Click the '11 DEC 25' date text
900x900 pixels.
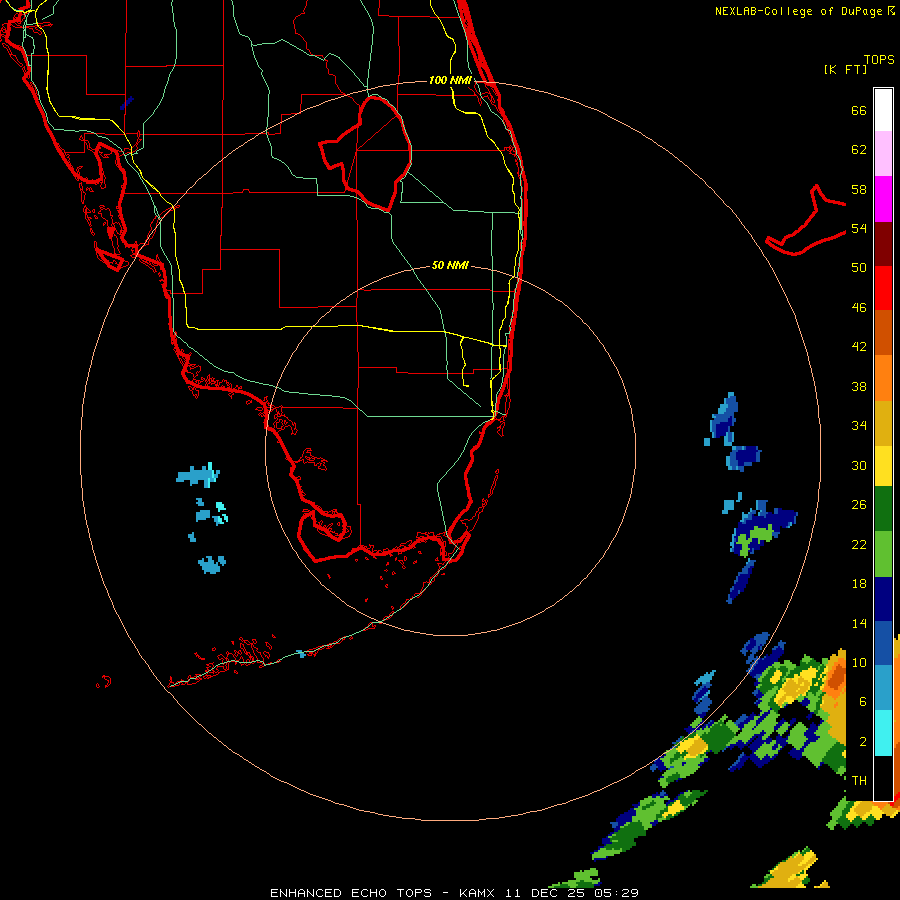tap(547, 893)
